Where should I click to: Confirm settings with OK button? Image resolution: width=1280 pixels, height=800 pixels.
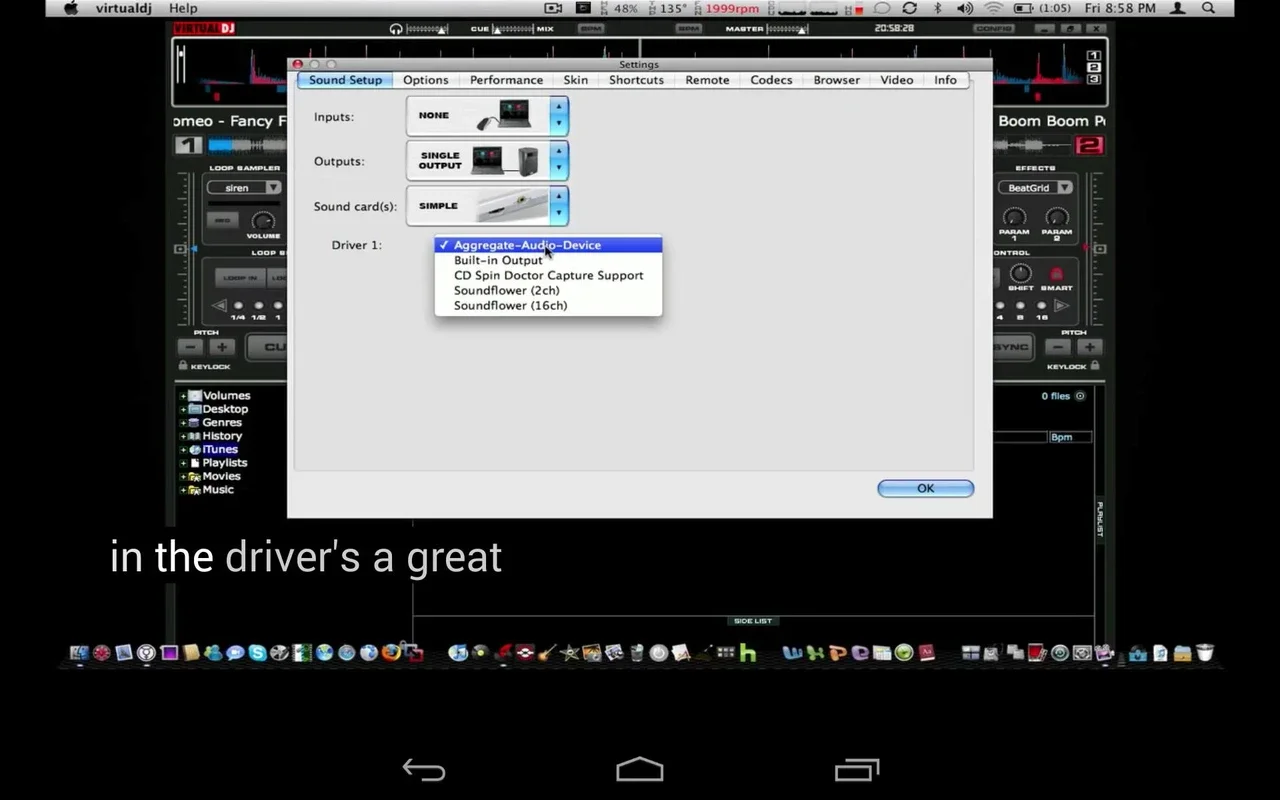point(925,488)
